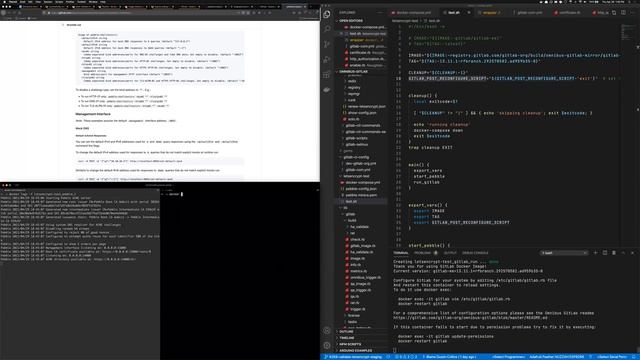Click Select Serial Port in the status bar

tap(611, 357)
